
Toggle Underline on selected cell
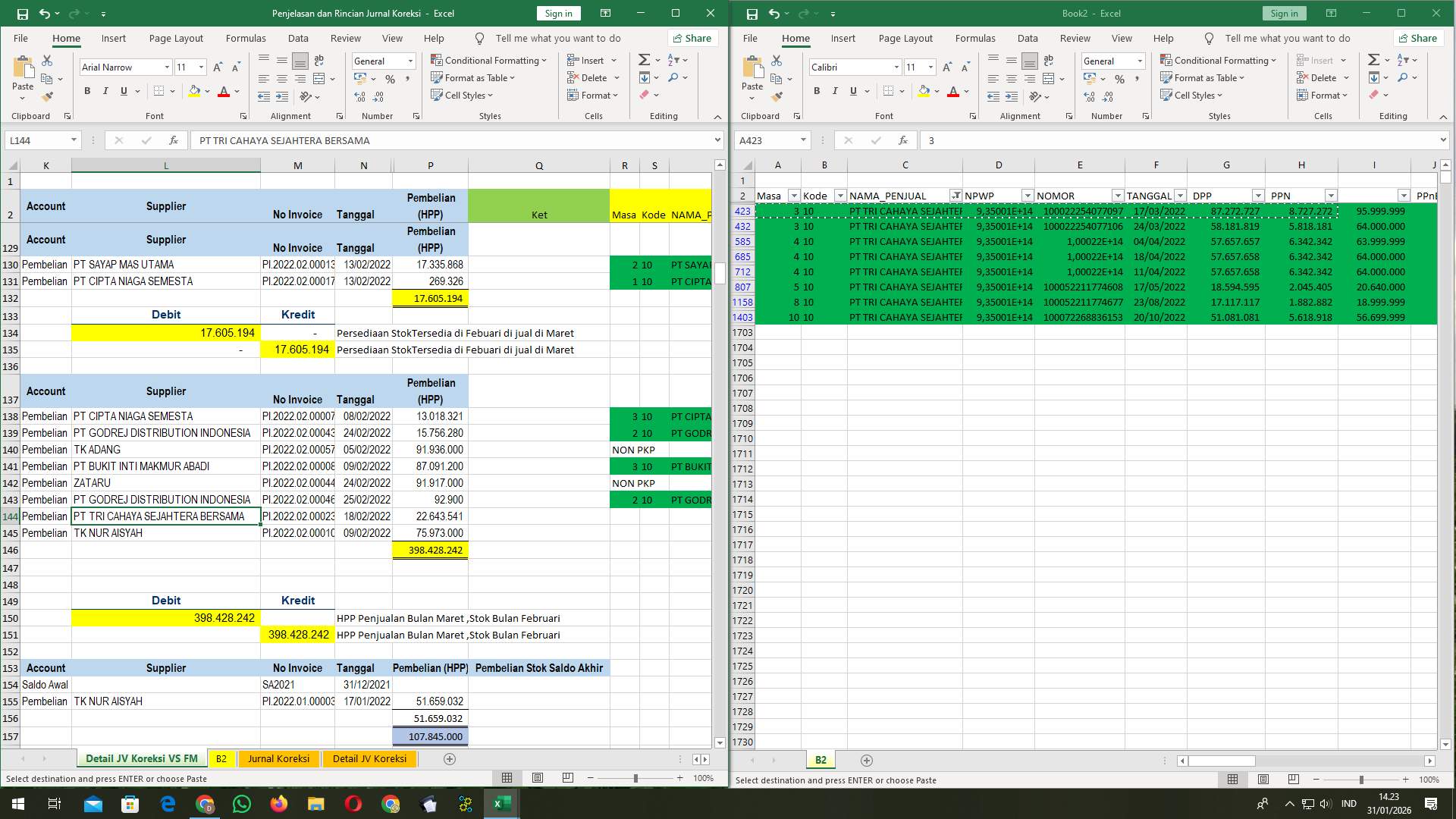(122, 90)
